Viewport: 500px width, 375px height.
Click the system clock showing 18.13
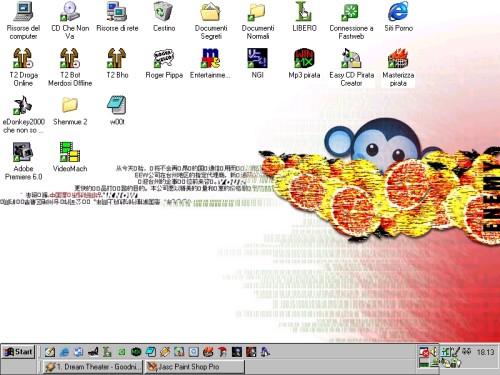485,352
